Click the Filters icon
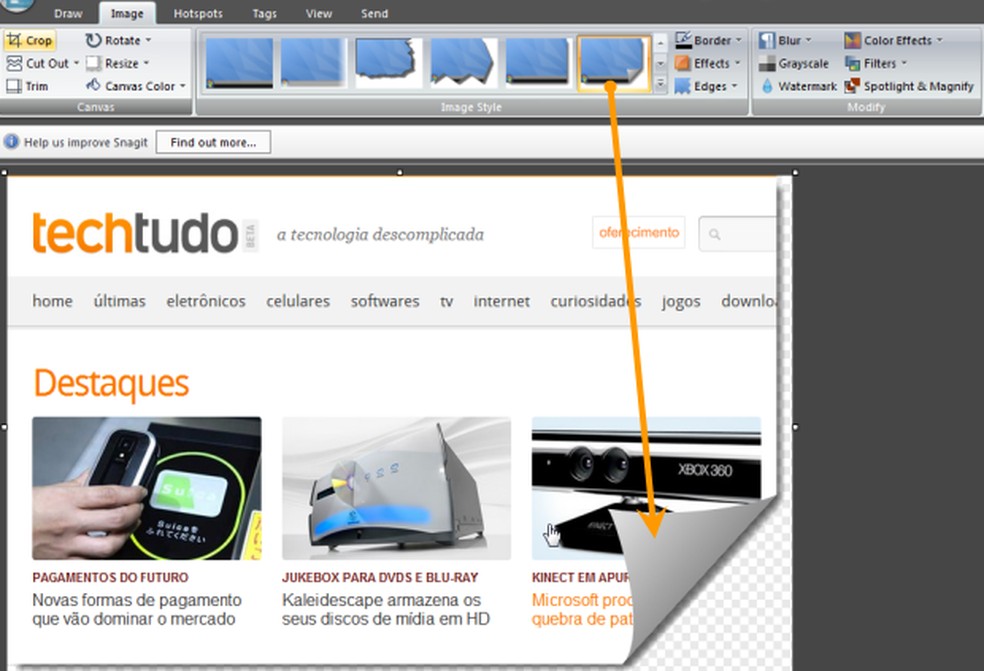 click(x=852, y=63)
